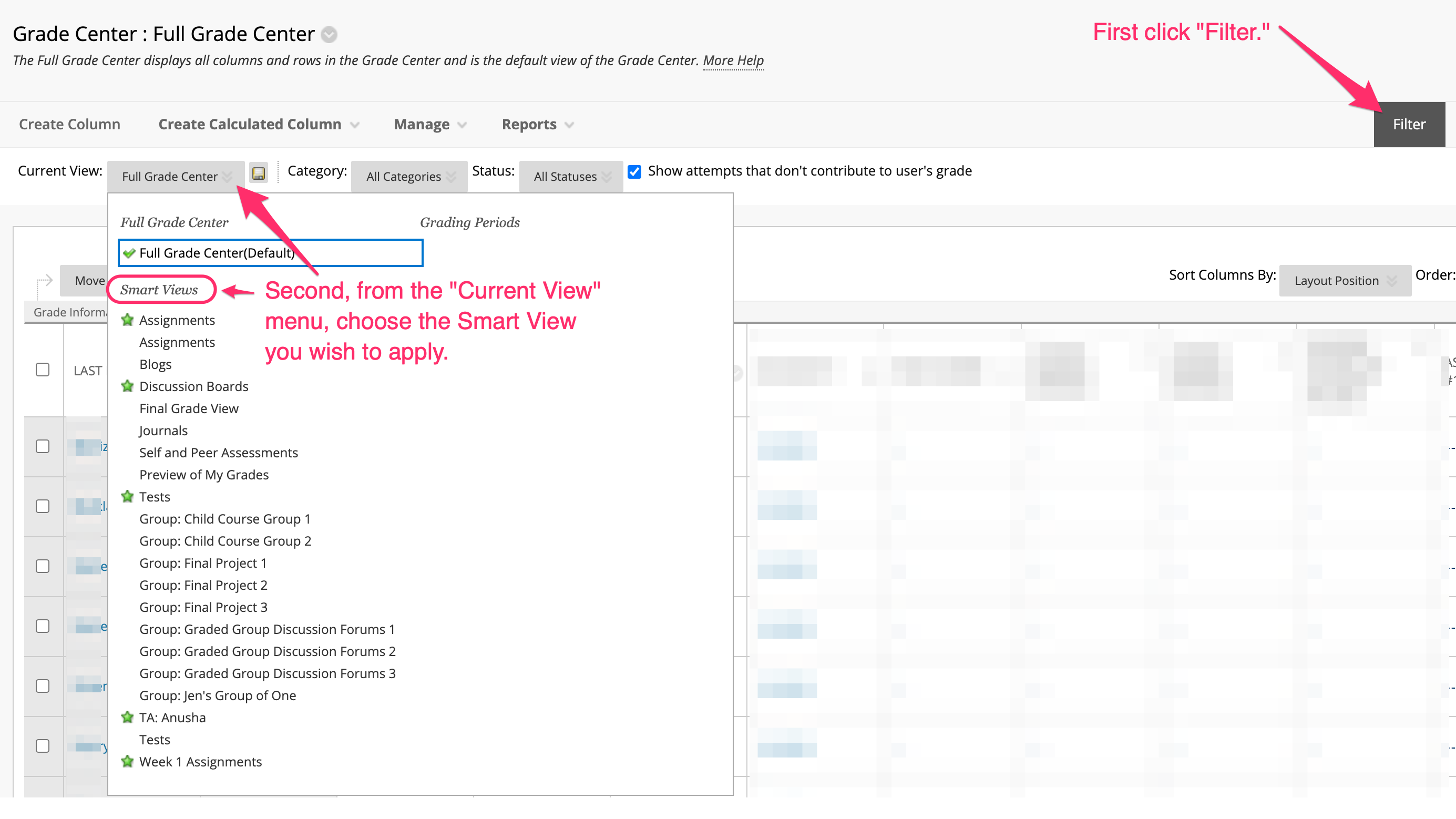Check the second student row checkbox
This screenshot has height=819, width=1456.
tap(43, 506)
